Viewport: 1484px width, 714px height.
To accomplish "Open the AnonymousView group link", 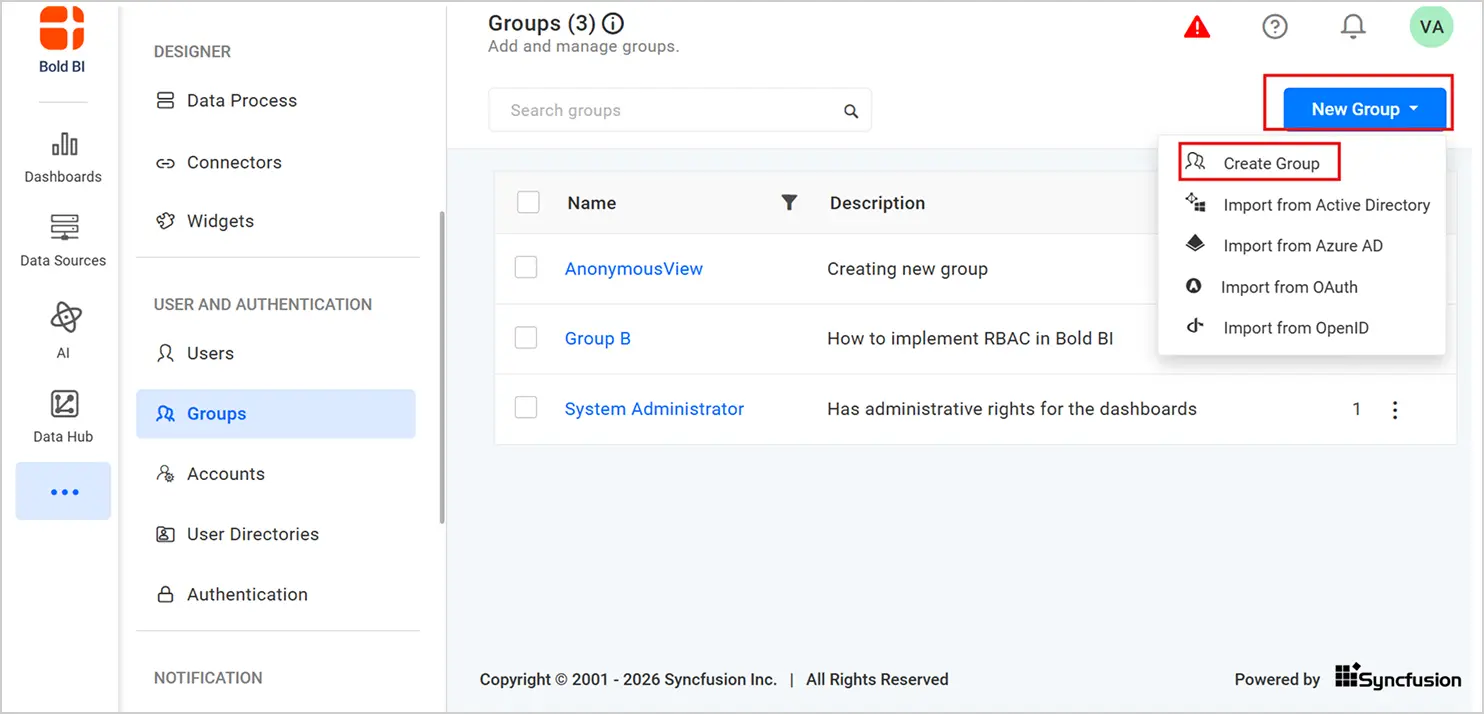I will pos(634,269).
